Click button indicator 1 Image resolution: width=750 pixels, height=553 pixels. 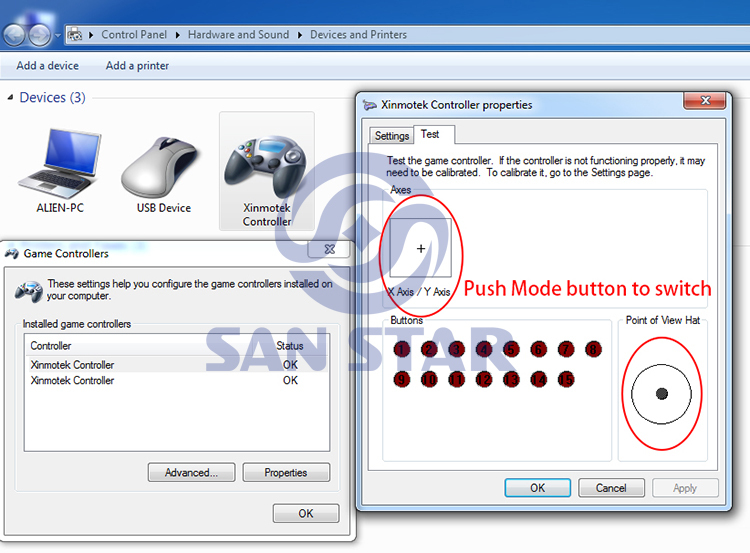coord(402,349)
